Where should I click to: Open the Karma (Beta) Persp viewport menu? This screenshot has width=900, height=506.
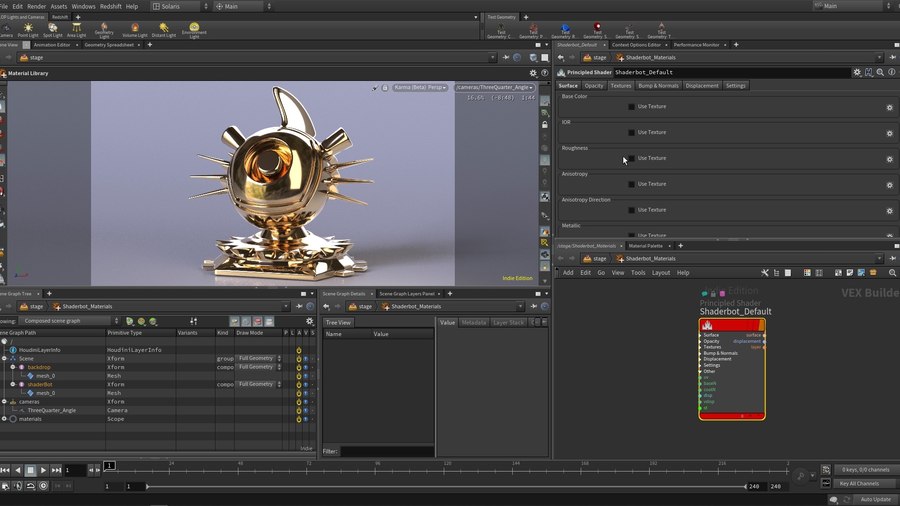(x=420, y=88)
